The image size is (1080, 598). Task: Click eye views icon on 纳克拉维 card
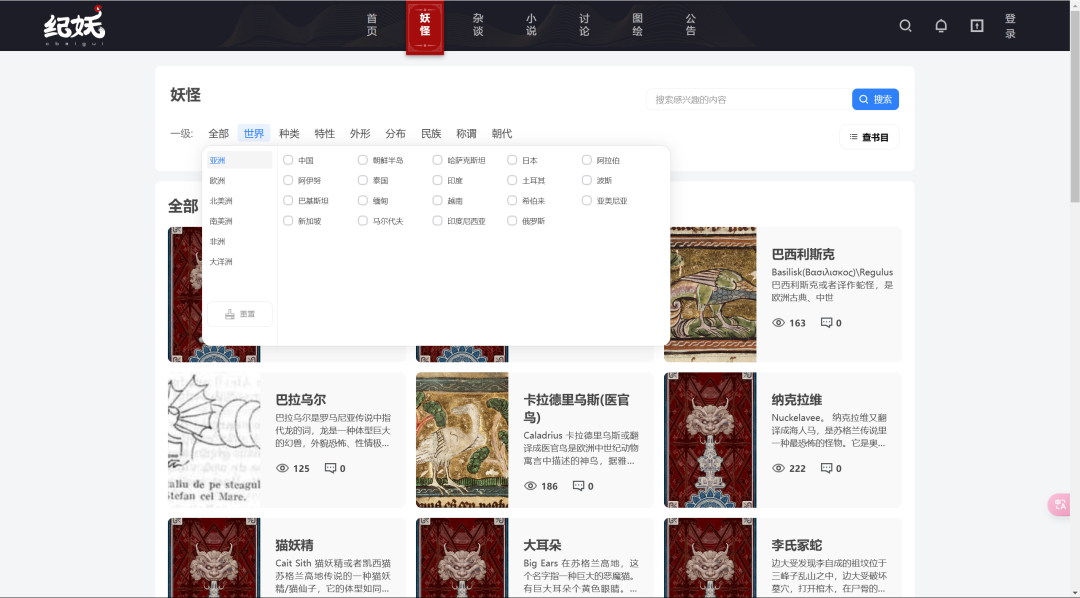coord(778,468)
